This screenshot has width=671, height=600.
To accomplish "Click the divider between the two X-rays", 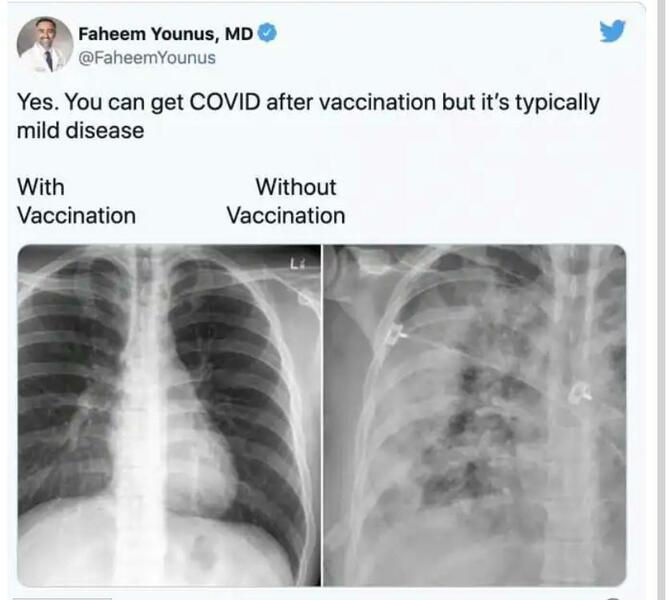I will click(322, 415).
